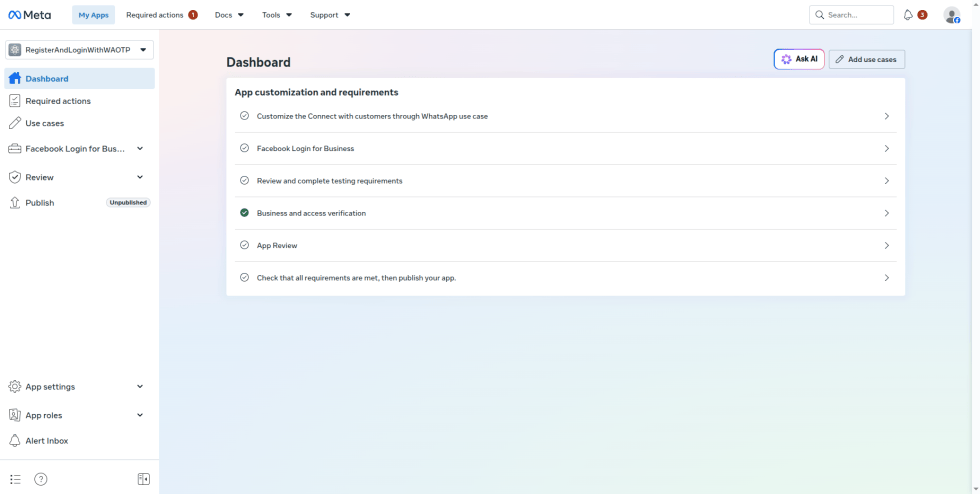Select Use cases in the sidebar
The height and width of the screenshot is (494, 980).
(x=79, y=123)
